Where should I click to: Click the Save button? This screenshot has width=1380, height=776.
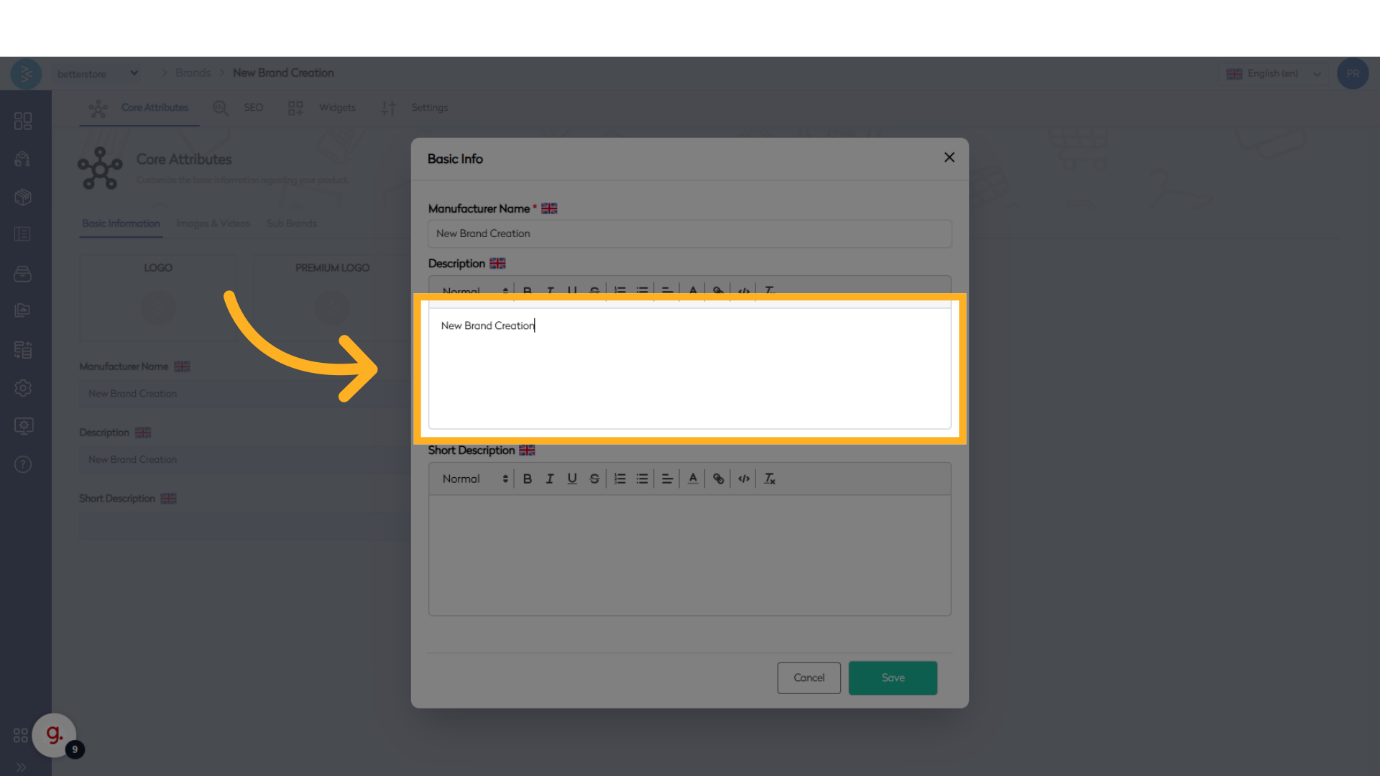[892, 678]
